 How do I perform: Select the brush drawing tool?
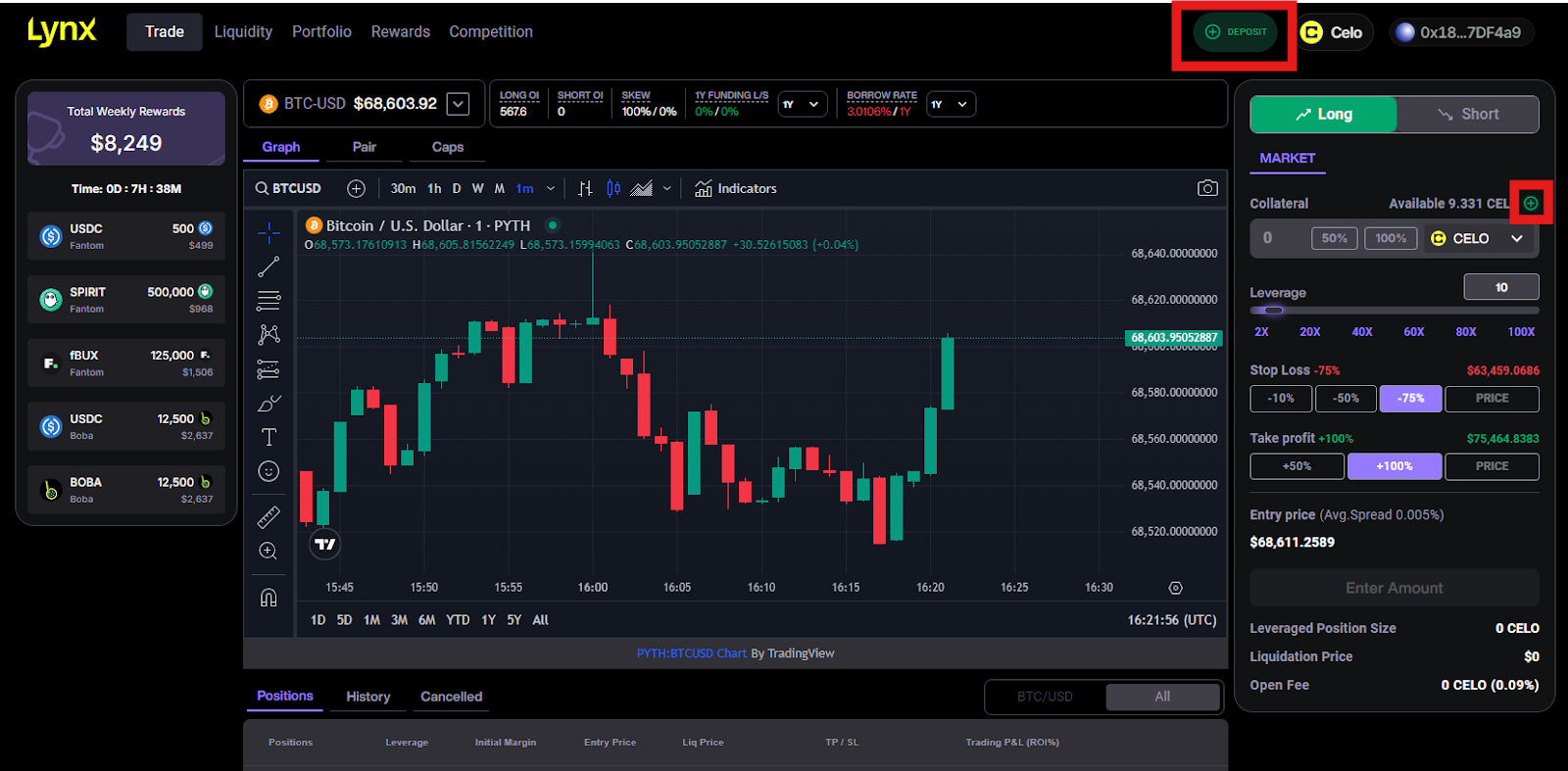coord(269,403)
